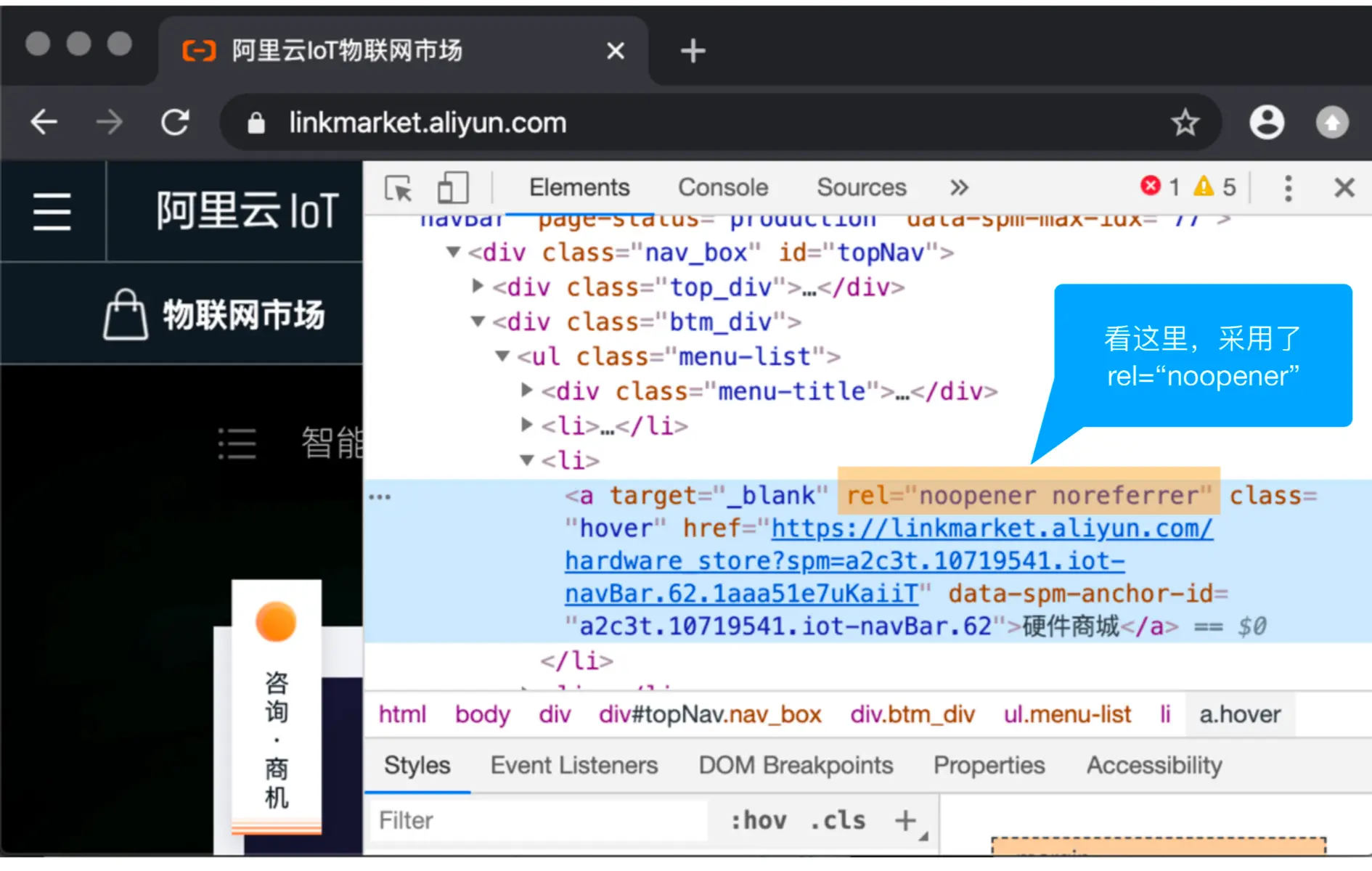Viewport: 1372px width, 871px height.
Task: Click the Styles Filter input field
Action: click(539, 821)
